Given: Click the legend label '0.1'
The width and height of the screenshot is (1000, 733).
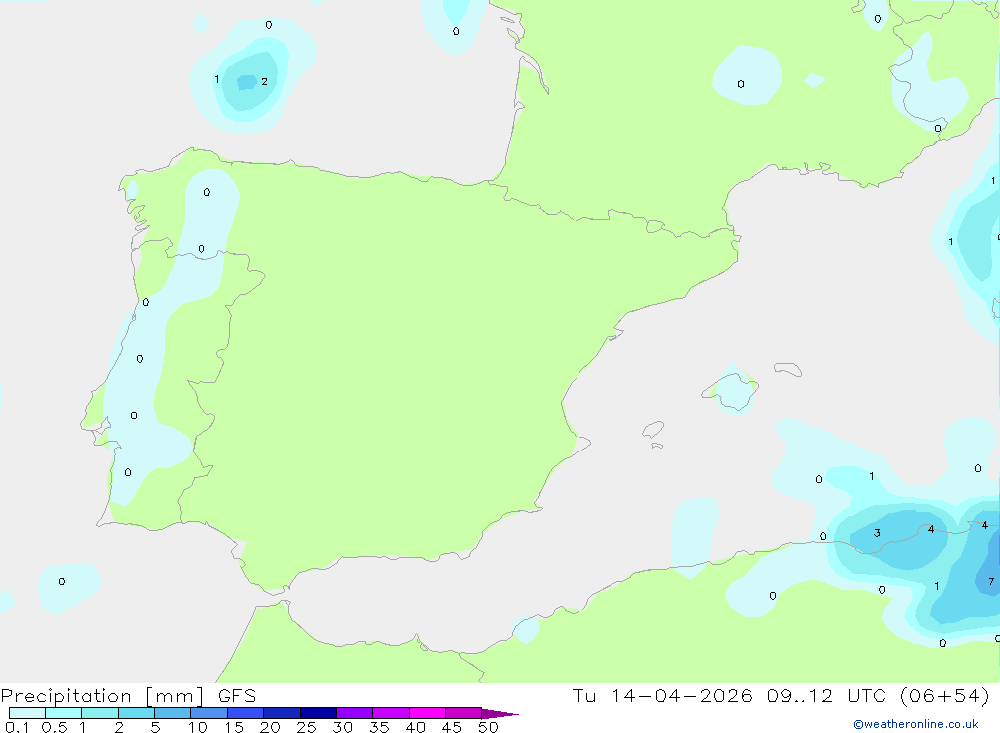Looking at the screenshot, I should coord(17,727).
